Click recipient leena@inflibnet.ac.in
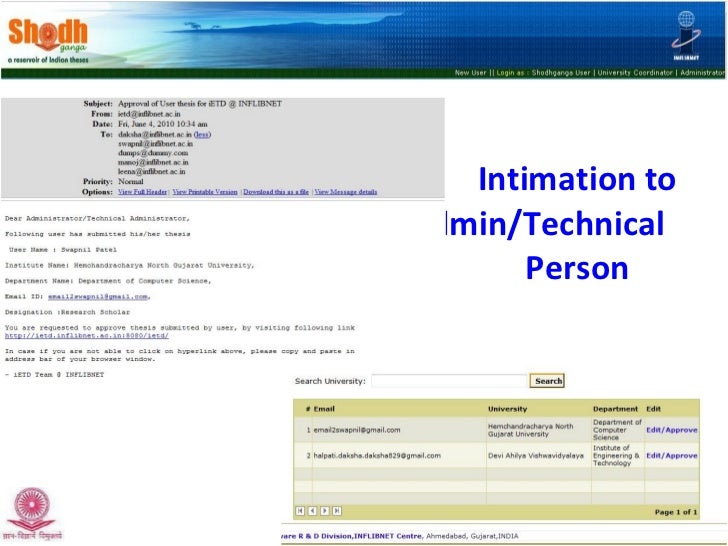 [x=151, y=171]
